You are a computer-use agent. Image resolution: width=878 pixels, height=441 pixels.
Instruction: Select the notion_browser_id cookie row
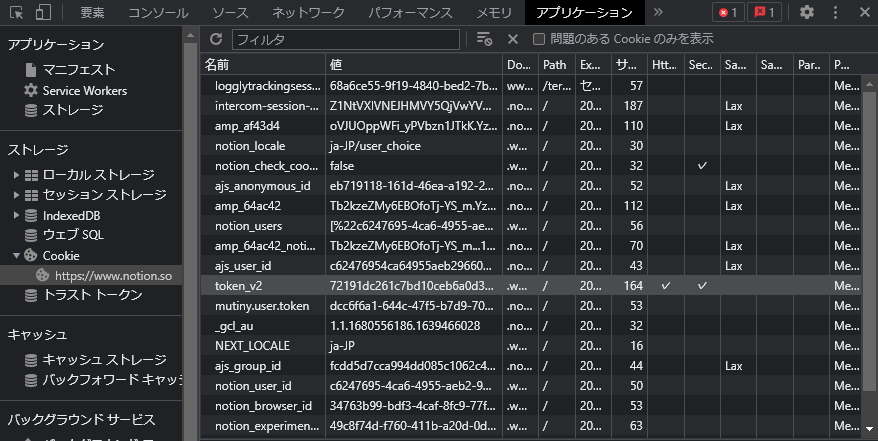click(530, 406)
